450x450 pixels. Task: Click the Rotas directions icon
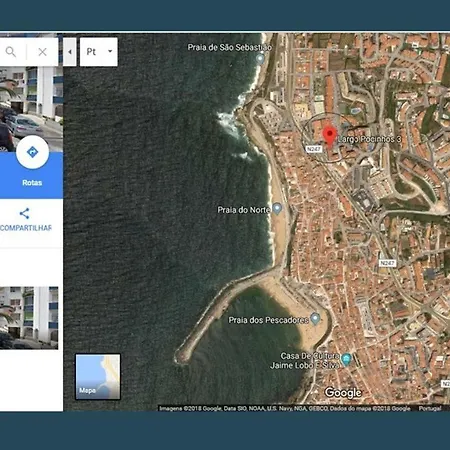pos(32,152)
